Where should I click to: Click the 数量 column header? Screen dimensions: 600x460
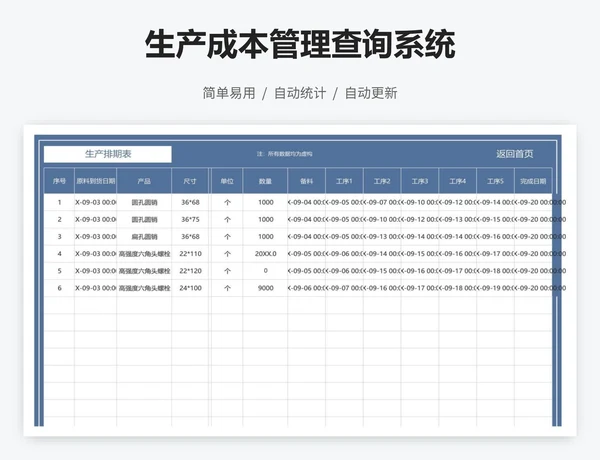coord(265,181)
